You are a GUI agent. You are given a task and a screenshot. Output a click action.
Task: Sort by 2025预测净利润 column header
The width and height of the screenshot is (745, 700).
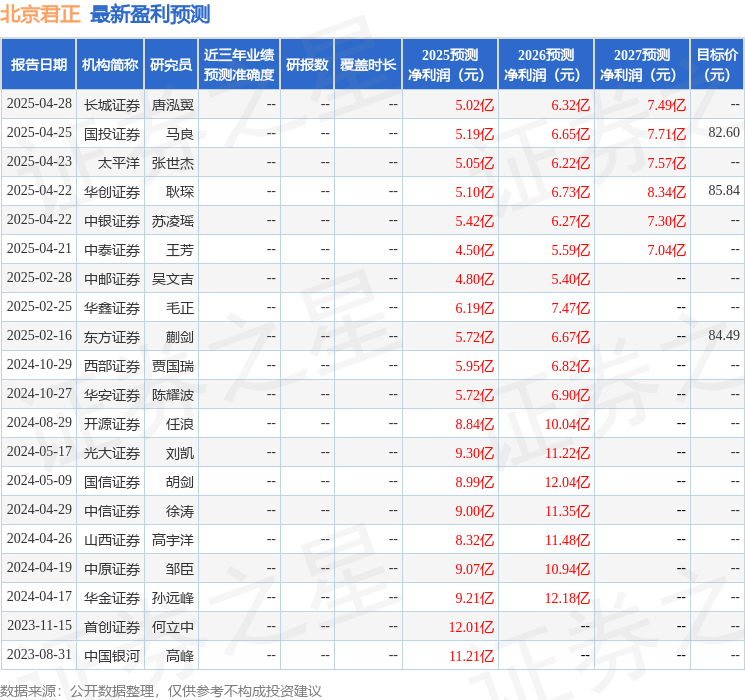[450, 65]
